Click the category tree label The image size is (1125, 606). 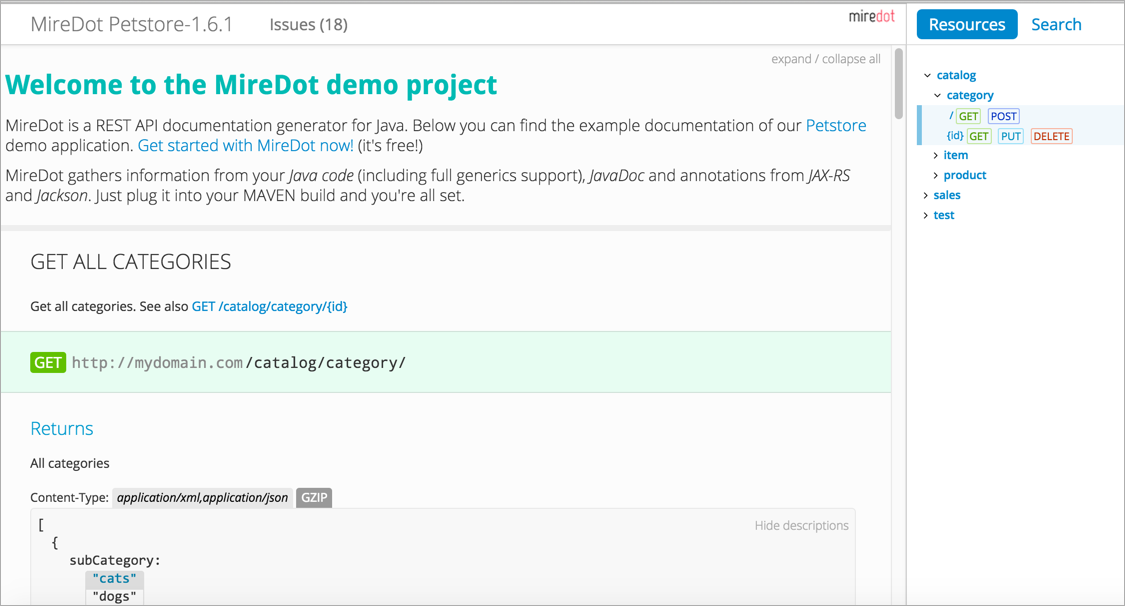click(969, 95)
